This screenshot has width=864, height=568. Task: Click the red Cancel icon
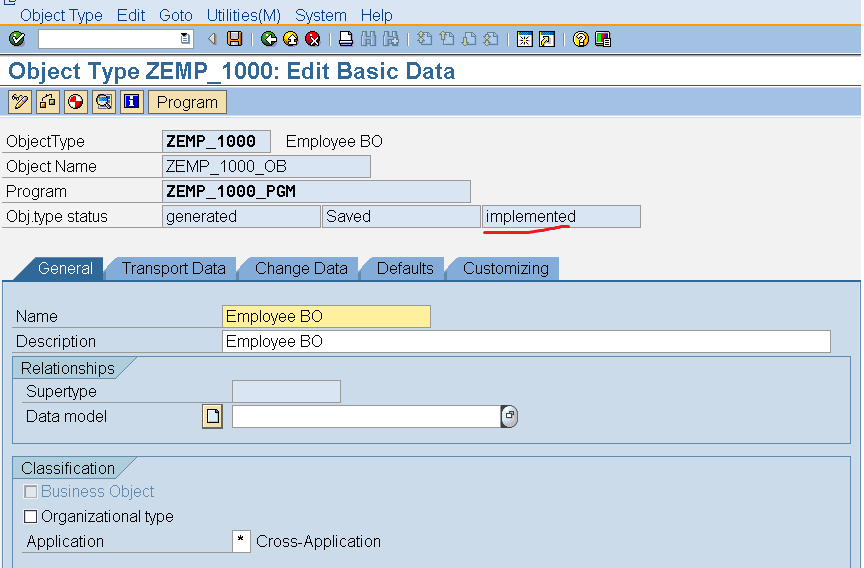(x=312, y=39)
